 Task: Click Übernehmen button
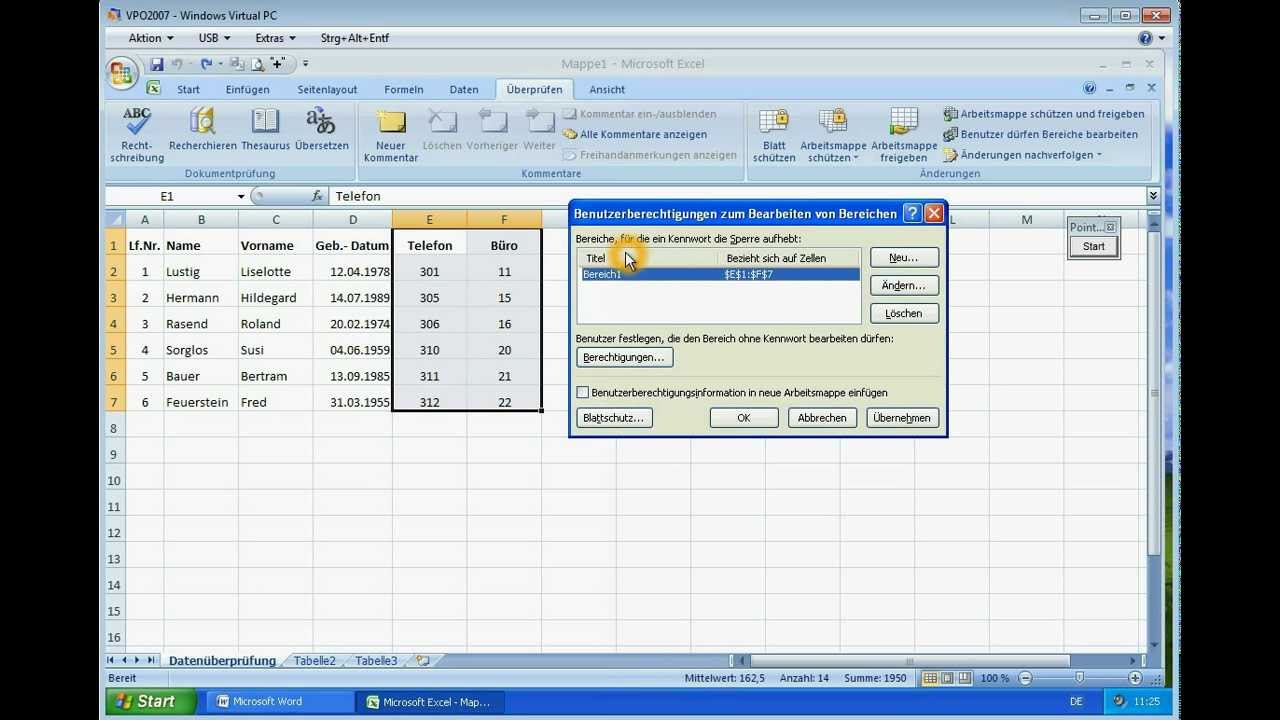point(902,418)
